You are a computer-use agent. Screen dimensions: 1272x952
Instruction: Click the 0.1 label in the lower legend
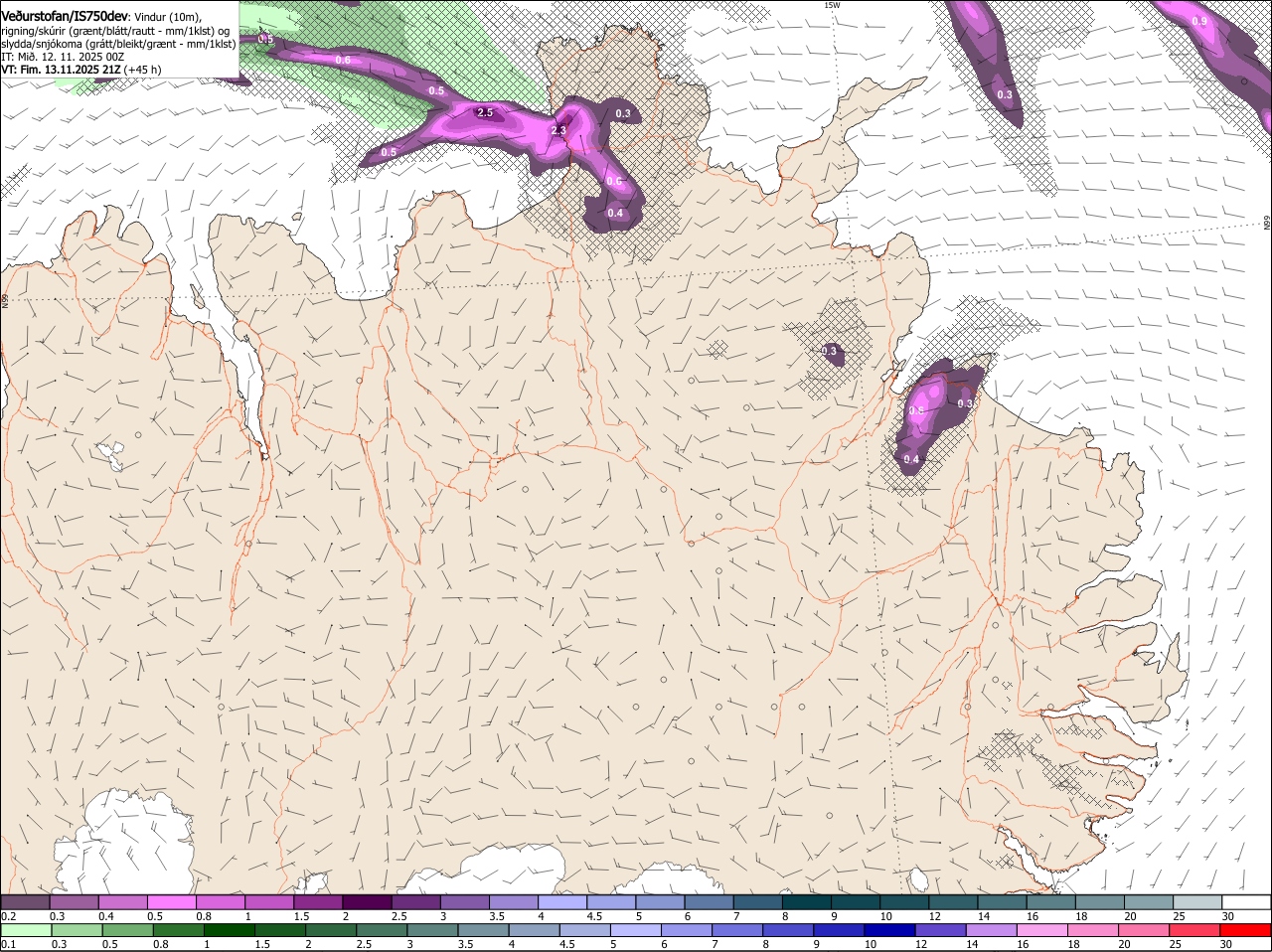(x=8, y=944)
